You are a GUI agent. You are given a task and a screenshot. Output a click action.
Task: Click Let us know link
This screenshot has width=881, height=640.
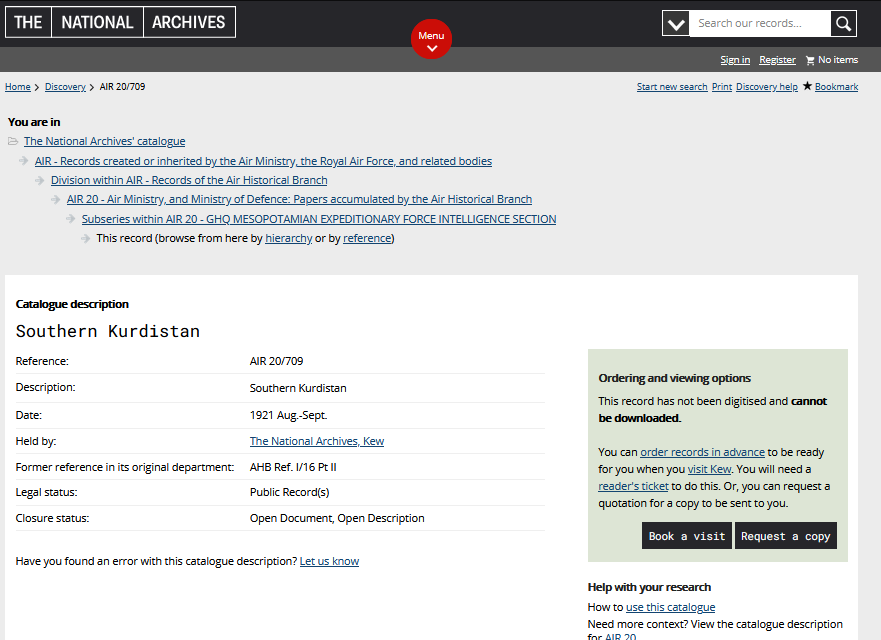coord(329,561)
